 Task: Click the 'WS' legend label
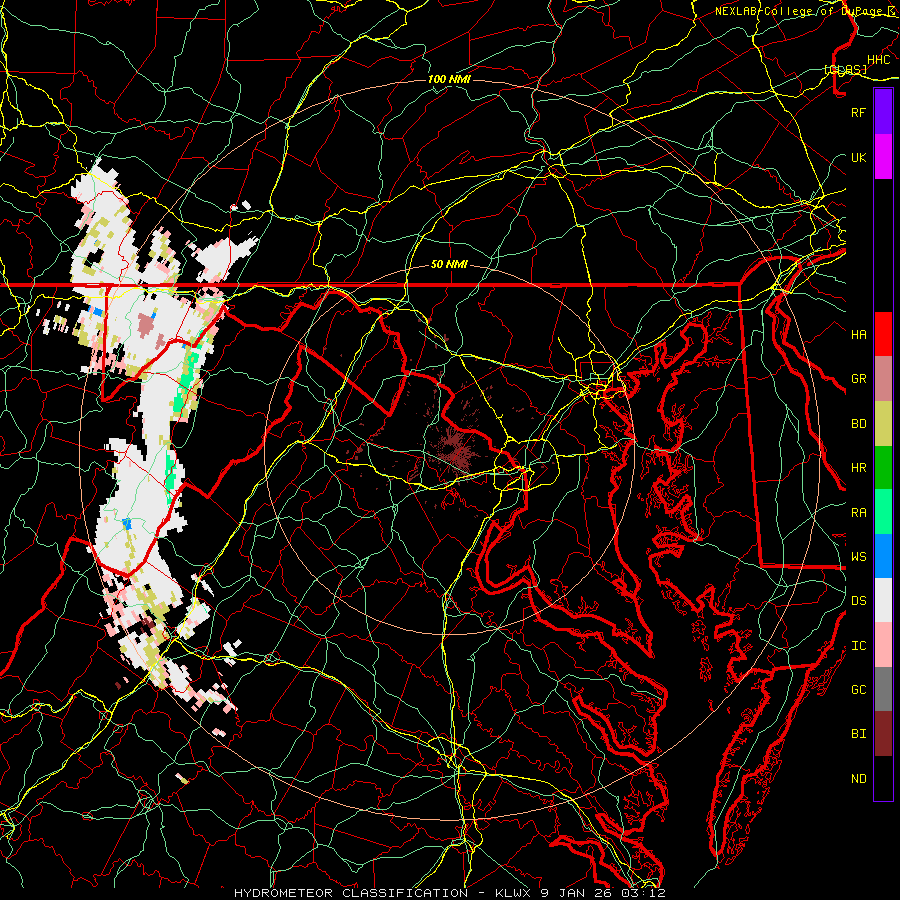(858, 557)
